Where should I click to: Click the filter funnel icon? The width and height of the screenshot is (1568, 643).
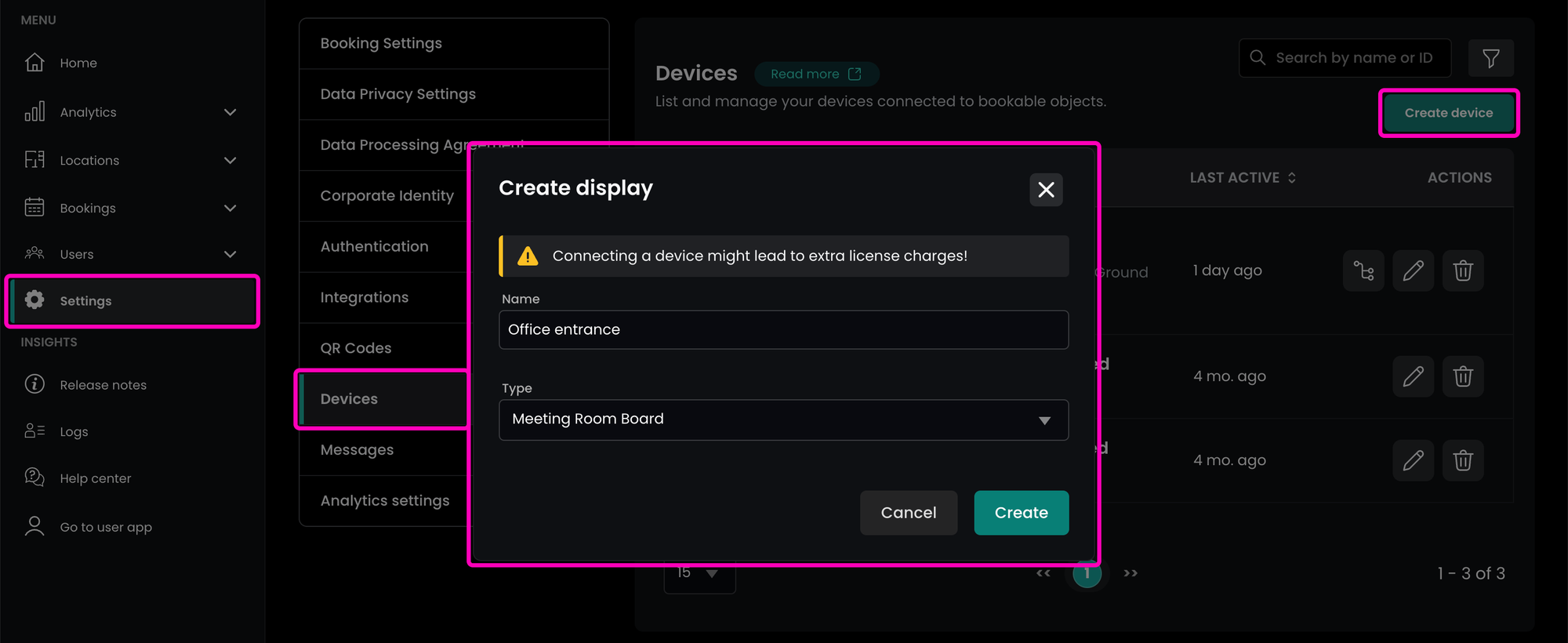click(x=1490, y=58)
